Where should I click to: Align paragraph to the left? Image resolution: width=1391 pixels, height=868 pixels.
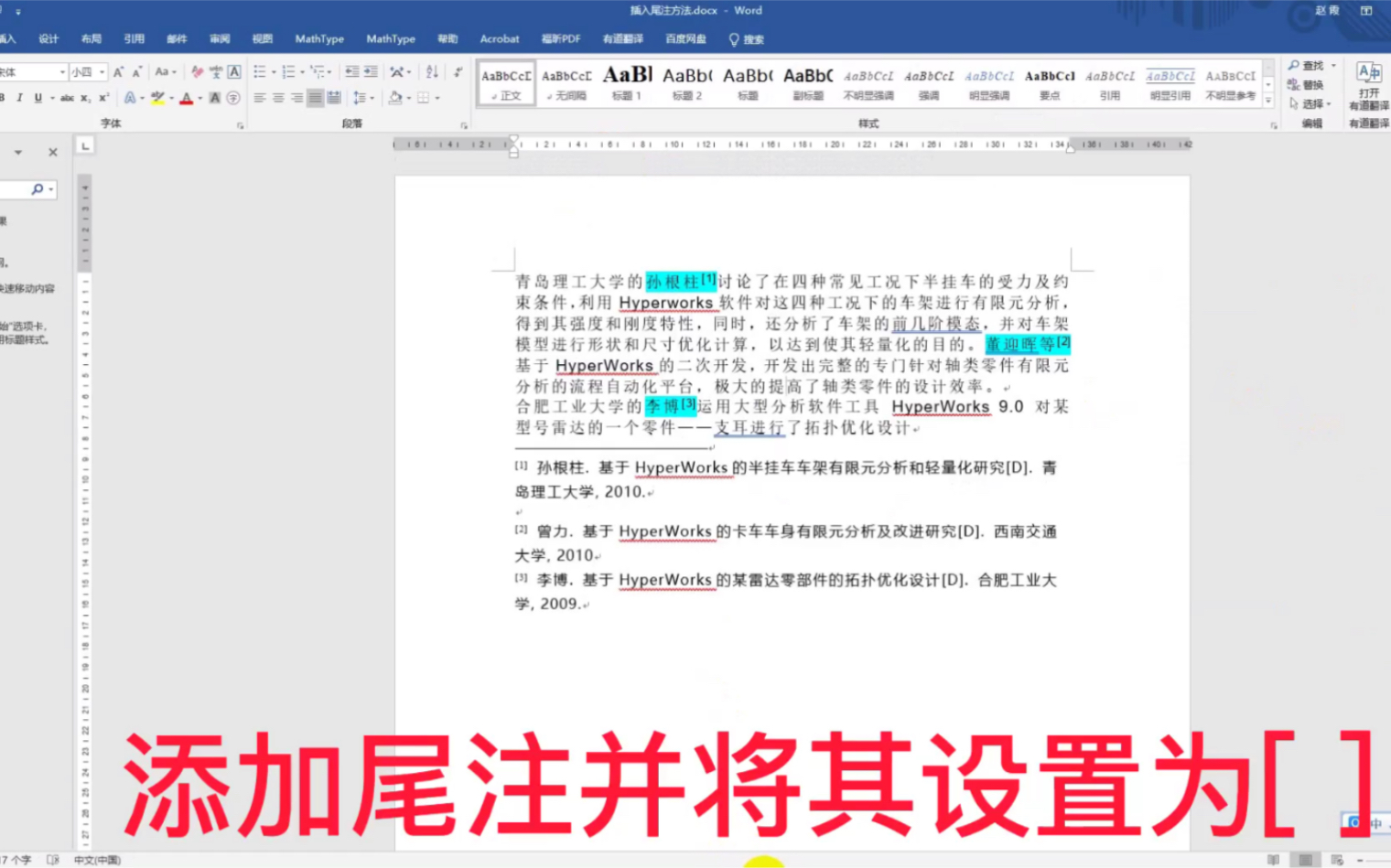pyautogui.click(x=259, y=98)
